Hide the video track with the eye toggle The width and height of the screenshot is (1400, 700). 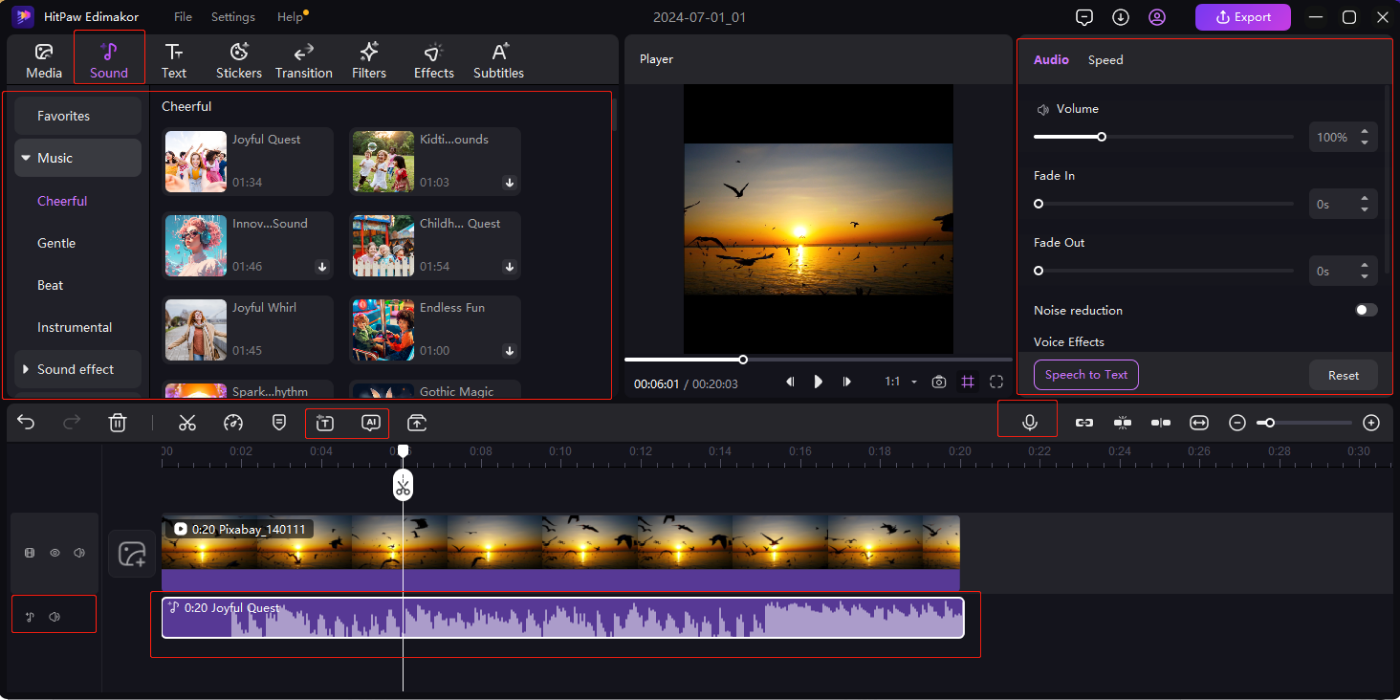click(x=54, y=552)
